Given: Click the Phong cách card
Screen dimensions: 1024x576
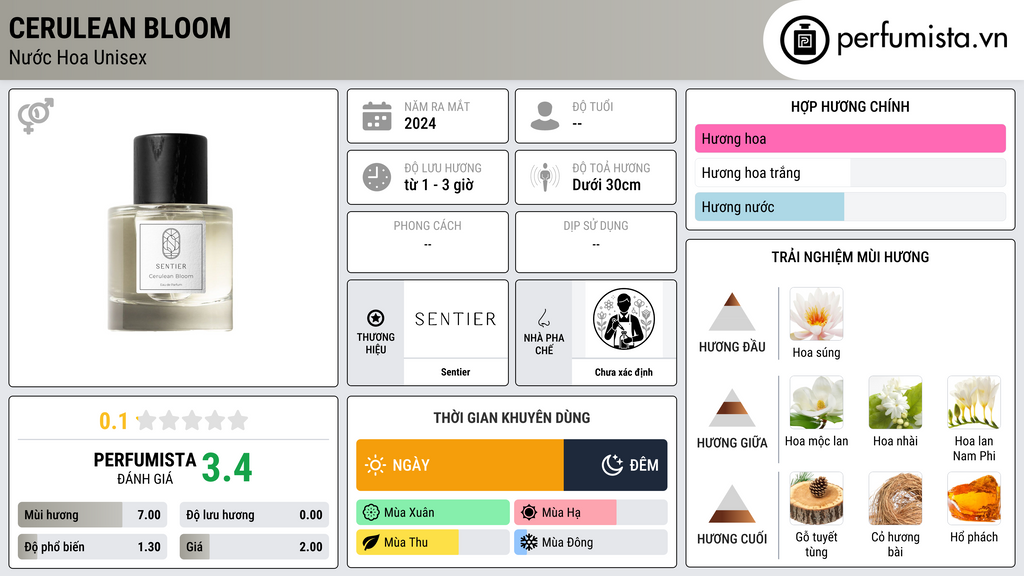Looking at the screenshot, I should tap(428, 242).
